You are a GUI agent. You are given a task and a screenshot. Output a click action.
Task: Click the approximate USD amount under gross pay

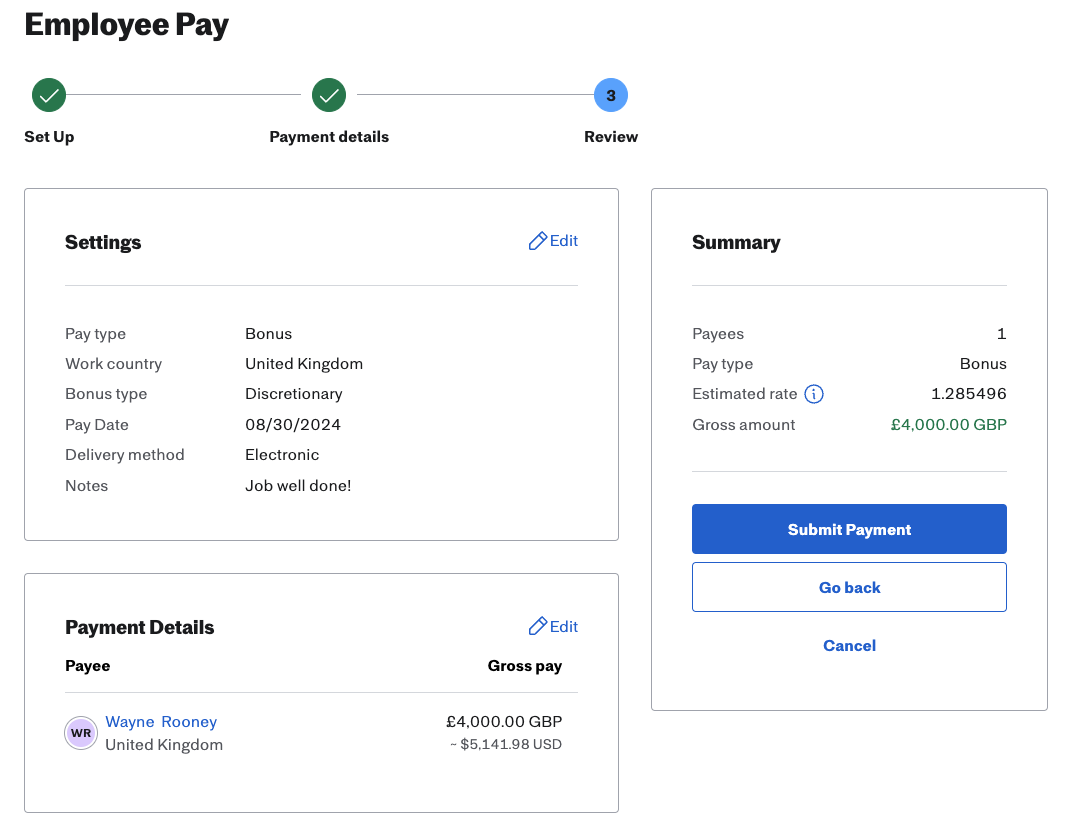505,745
